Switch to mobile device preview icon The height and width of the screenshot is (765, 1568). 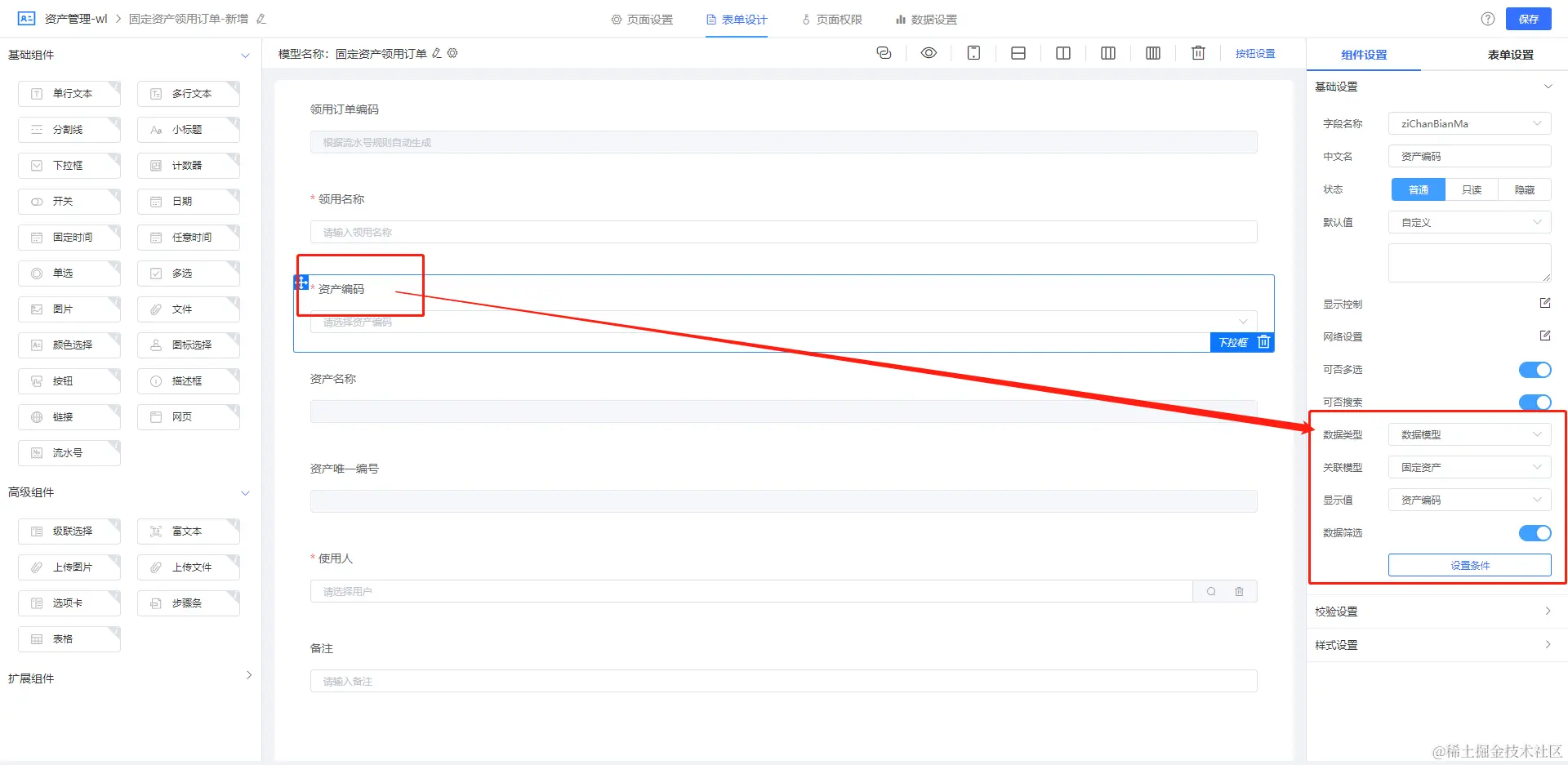973,53
